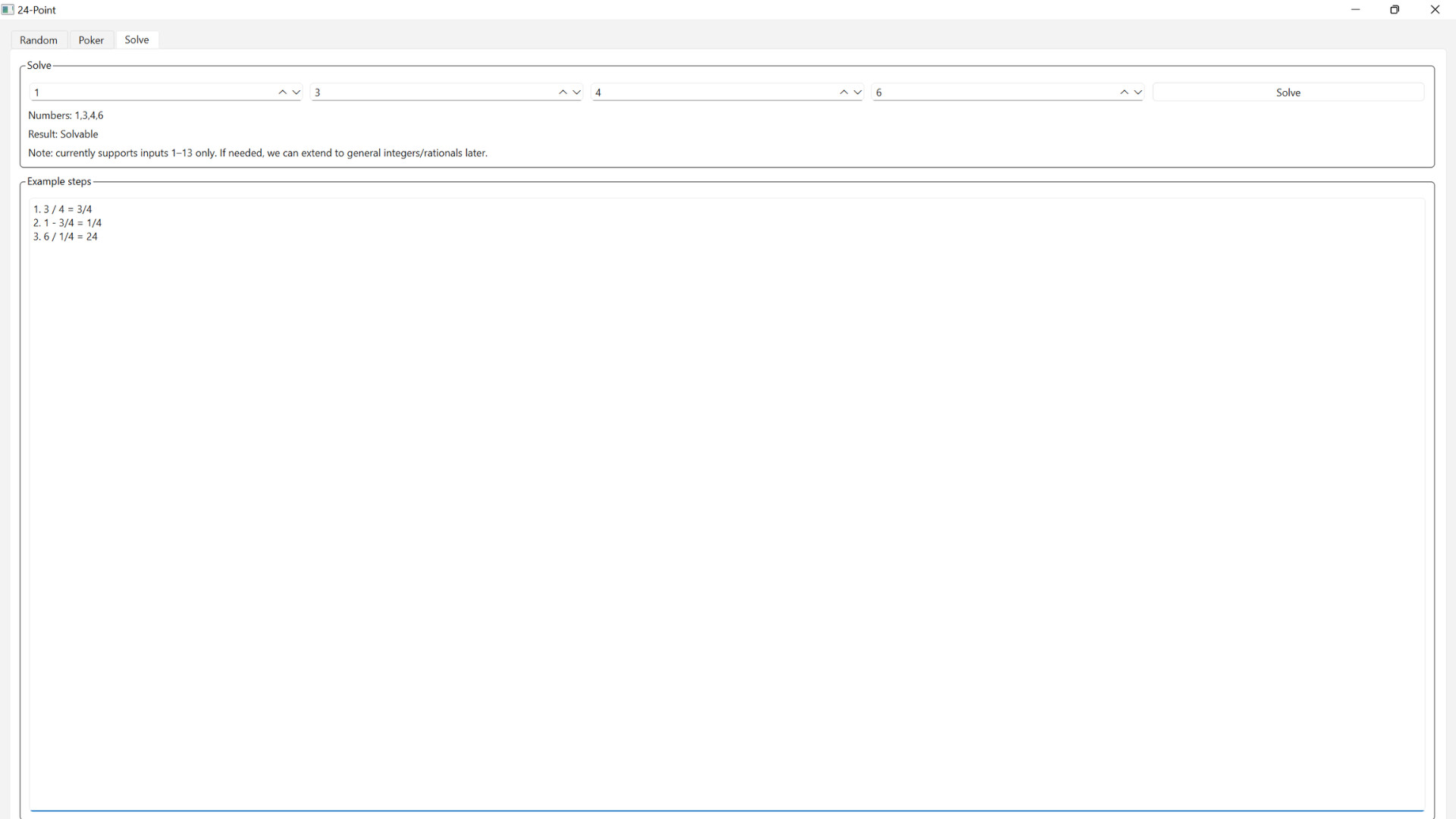Decrease the first number spinbox value
The width and height of the screenshot is (1456, 819).
297,93
